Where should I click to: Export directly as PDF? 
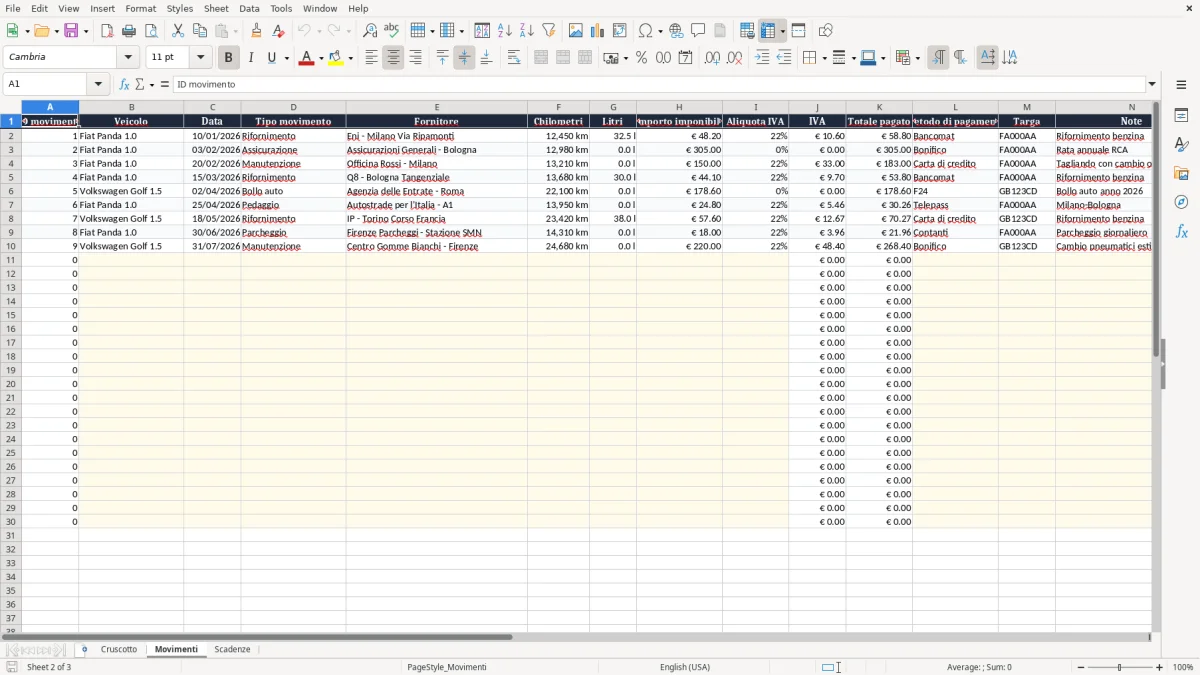point(107,31)
